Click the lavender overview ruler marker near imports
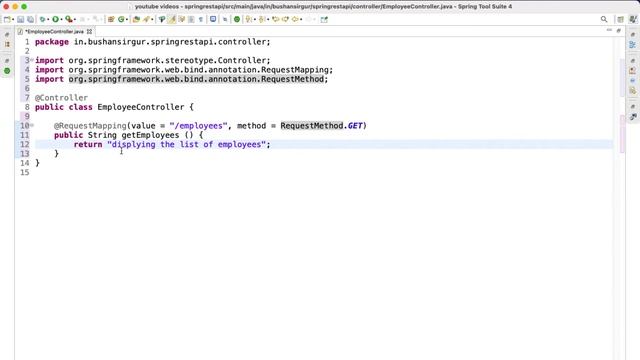Viewport: 640px width, 360px height. pos(622,78)
